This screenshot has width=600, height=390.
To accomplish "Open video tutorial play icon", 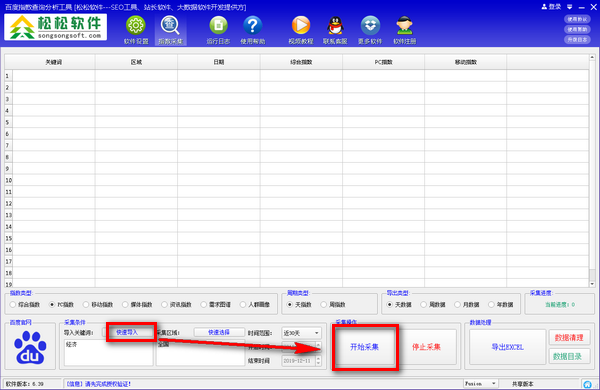I will tap(301, 26).
